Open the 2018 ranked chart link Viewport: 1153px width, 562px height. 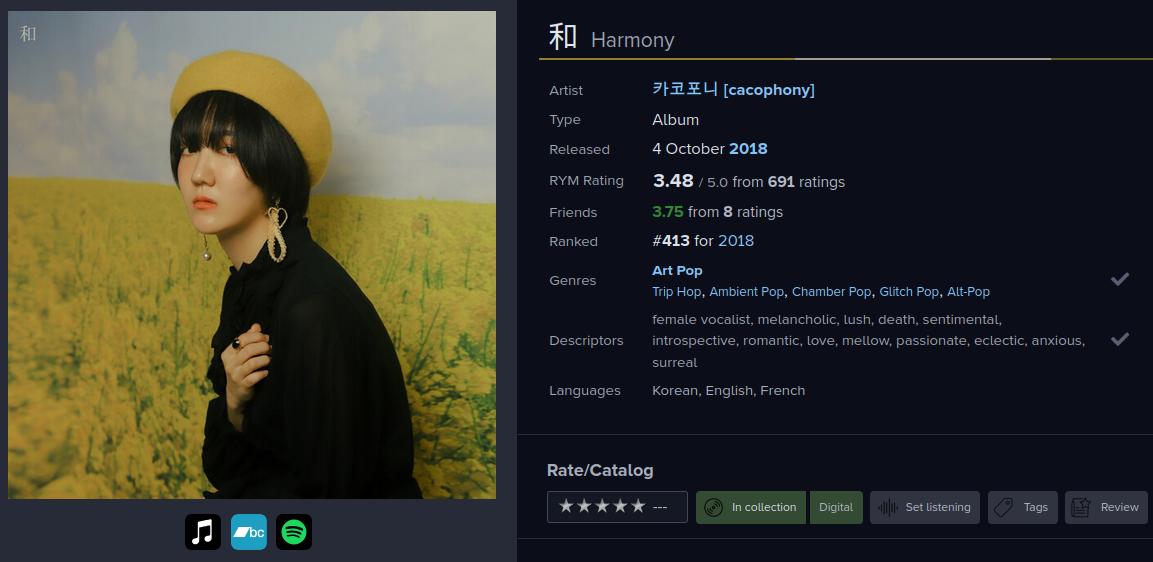pyautogui.click(x=736, y=241)
